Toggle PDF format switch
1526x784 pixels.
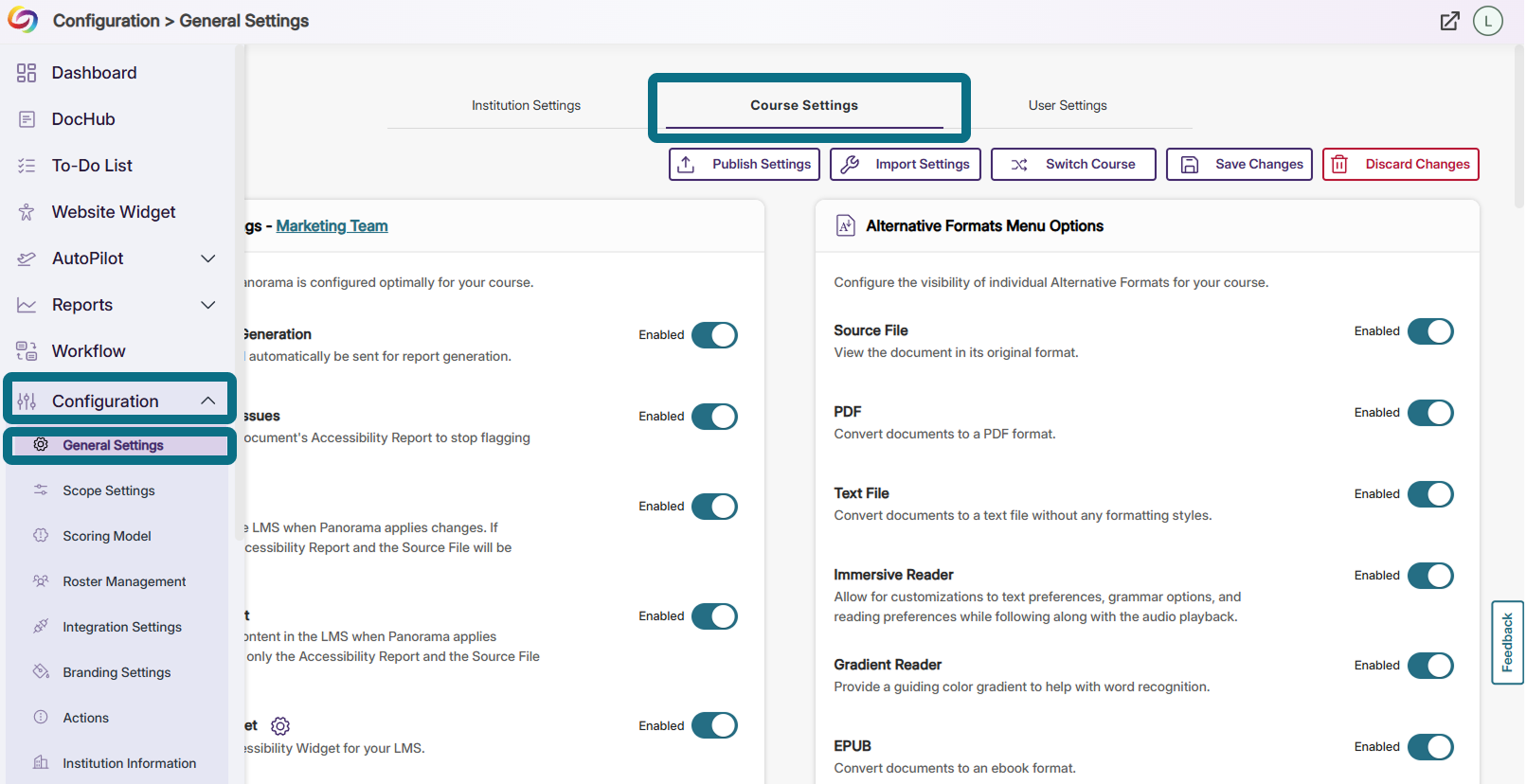pyautogui.click(x=1430, y=413)
